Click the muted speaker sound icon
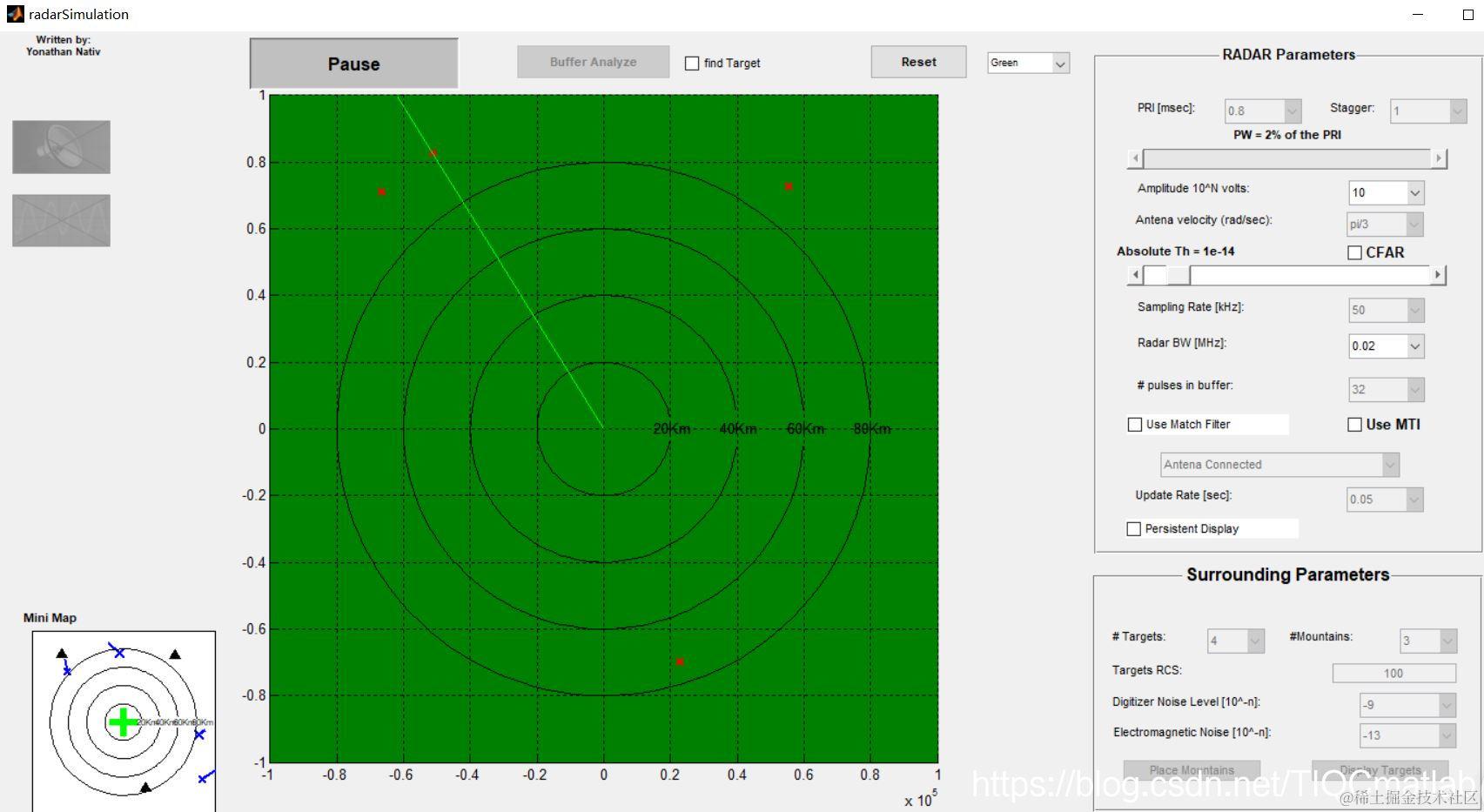Image resolution: width=1484 pixels, height=812 pixels. [x=61, y=147]
